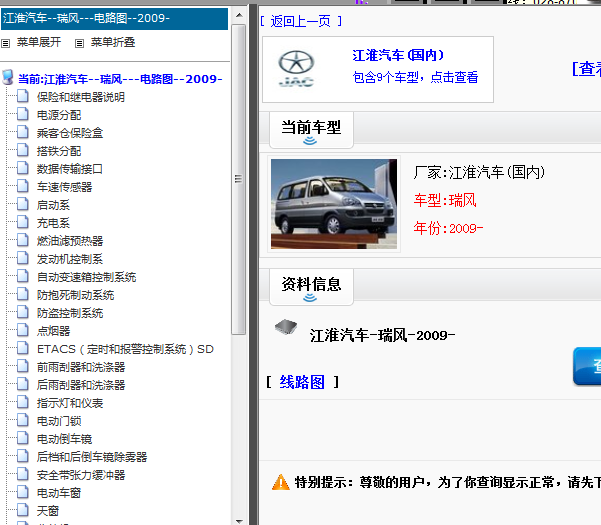This screenshot has height=525, width=601.
Task: Click the tree panel scrollbar thumb
Action: tap(238, 179)
